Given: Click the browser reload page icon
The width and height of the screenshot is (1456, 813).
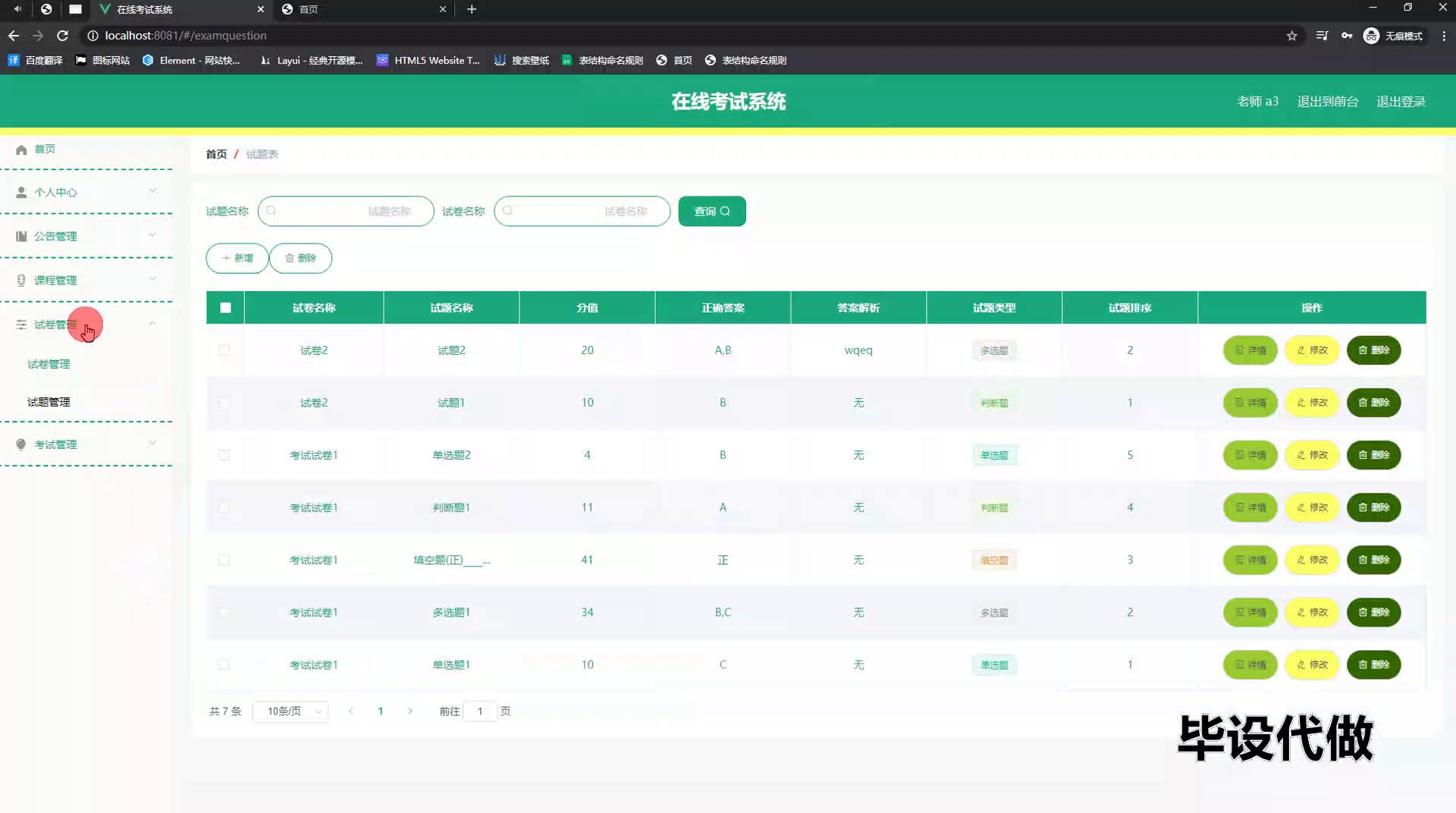Looking at the screenshot, I should [x=63, y=36].
